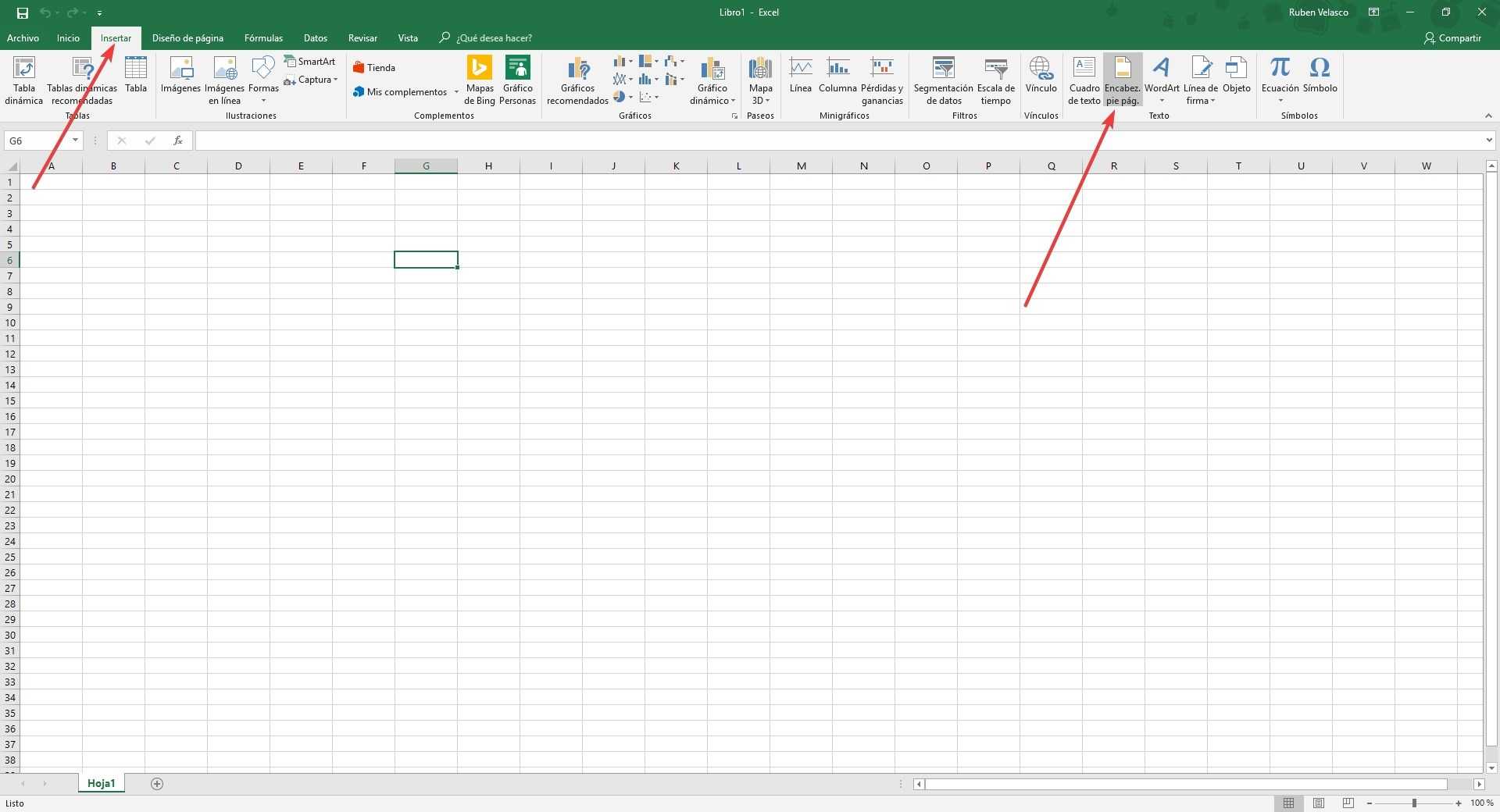Save the workbook with the disk icon
Viewport: 1500px width, 812px height.
click(x=22, y=12)
